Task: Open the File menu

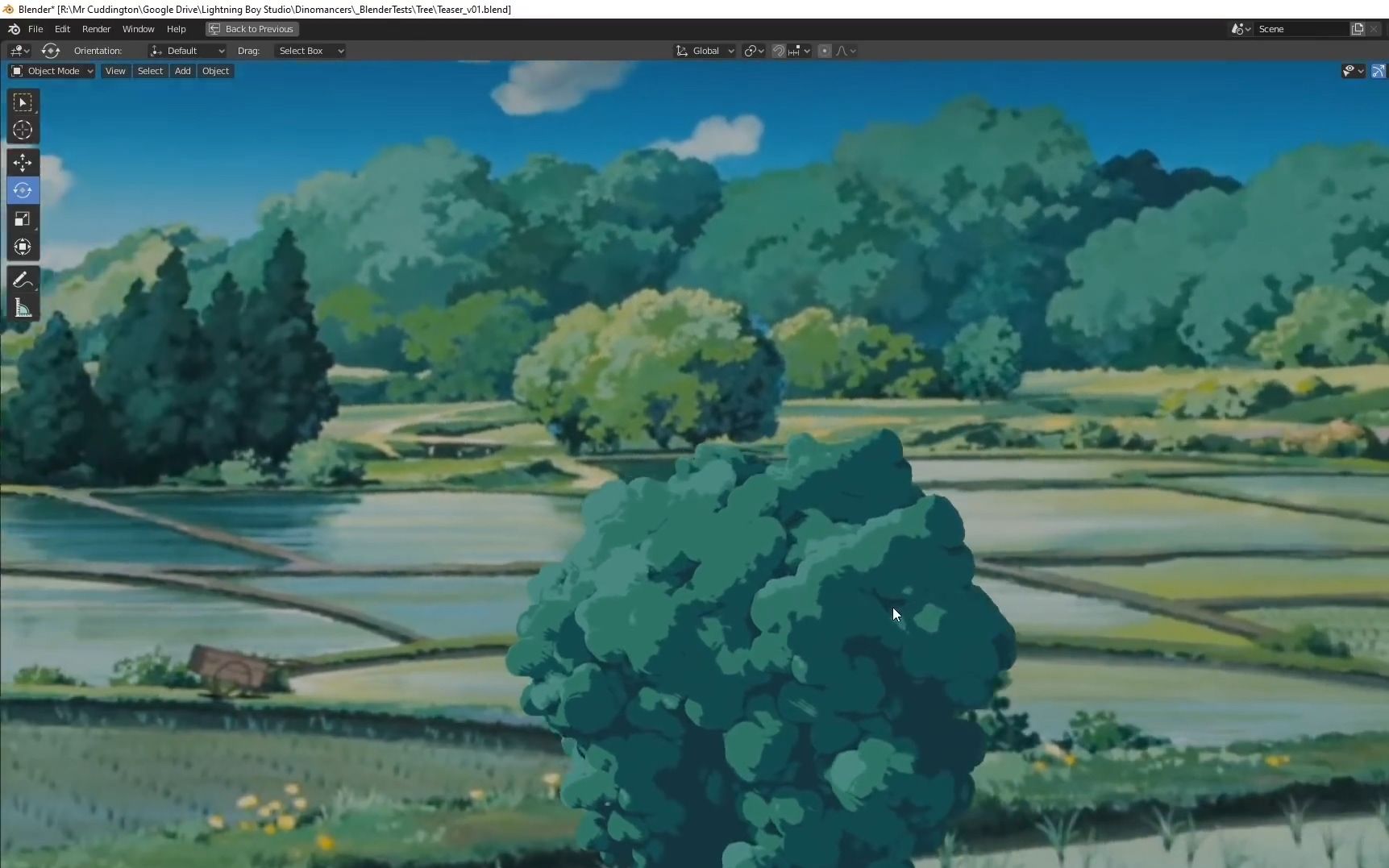Action: [35, 29]
